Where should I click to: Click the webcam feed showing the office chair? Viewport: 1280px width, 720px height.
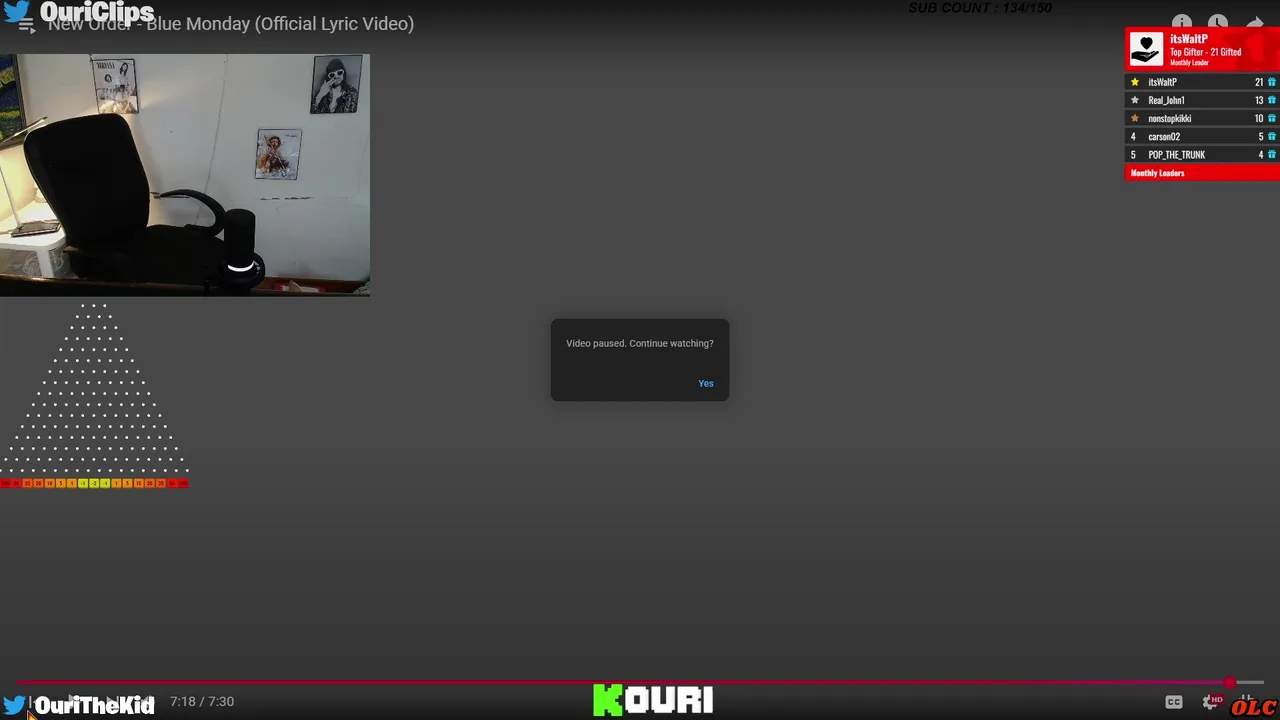185,175
